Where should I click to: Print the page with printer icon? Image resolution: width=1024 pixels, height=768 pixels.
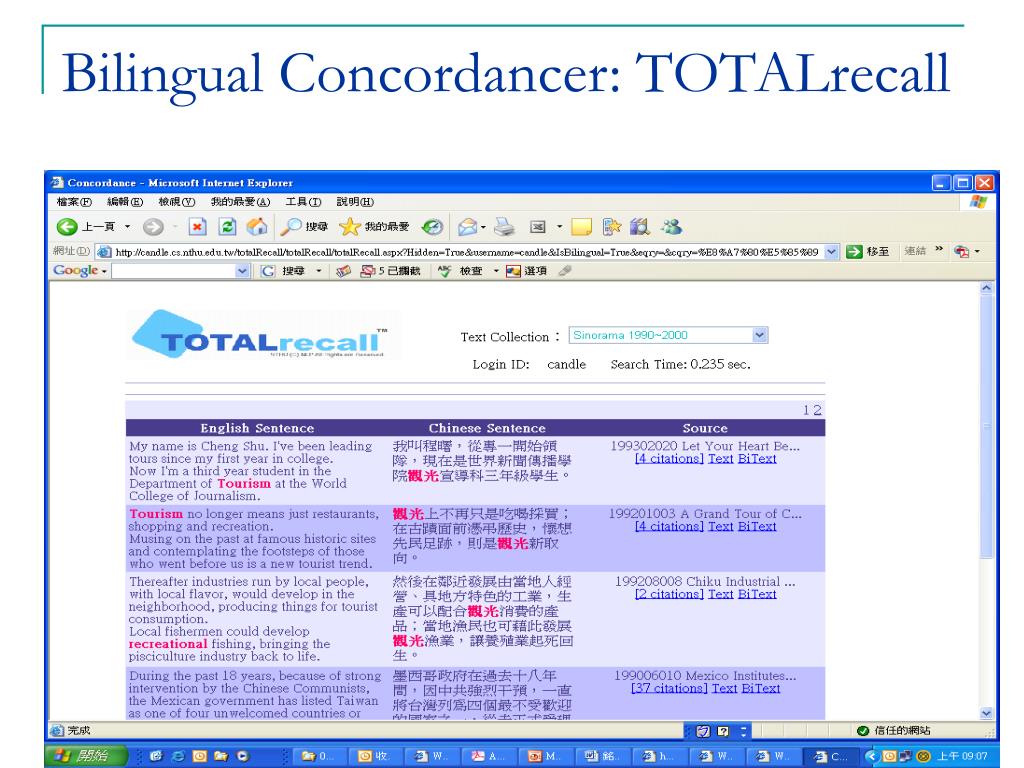(504, 227)
